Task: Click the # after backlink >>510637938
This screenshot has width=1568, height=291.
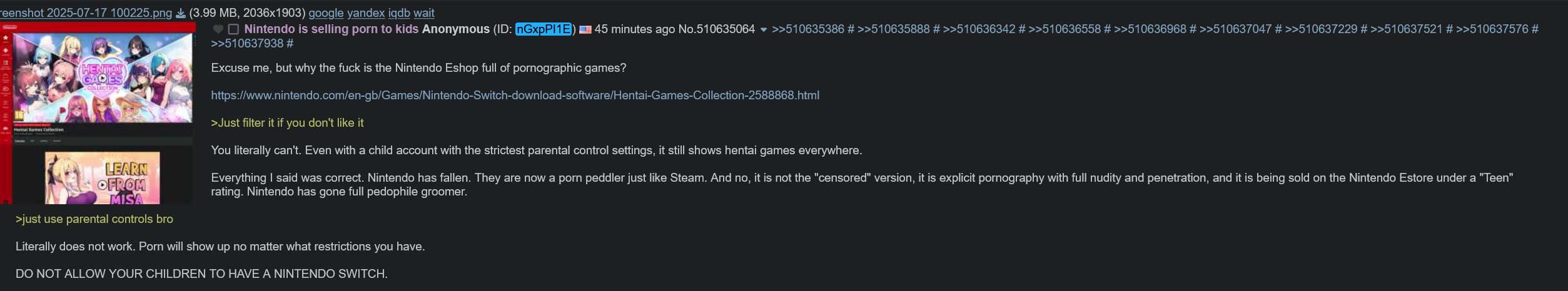Action: [x=290, y=44]
